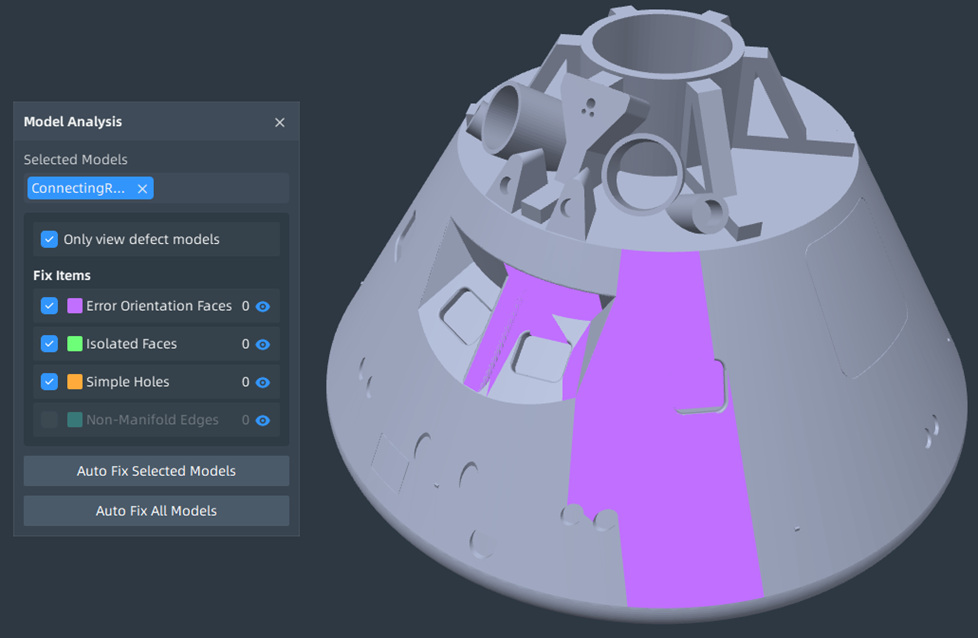This screenshot has height=638, width=978.
Task: Untick the Isolated Faces checkbox
Action: point(49,344)
